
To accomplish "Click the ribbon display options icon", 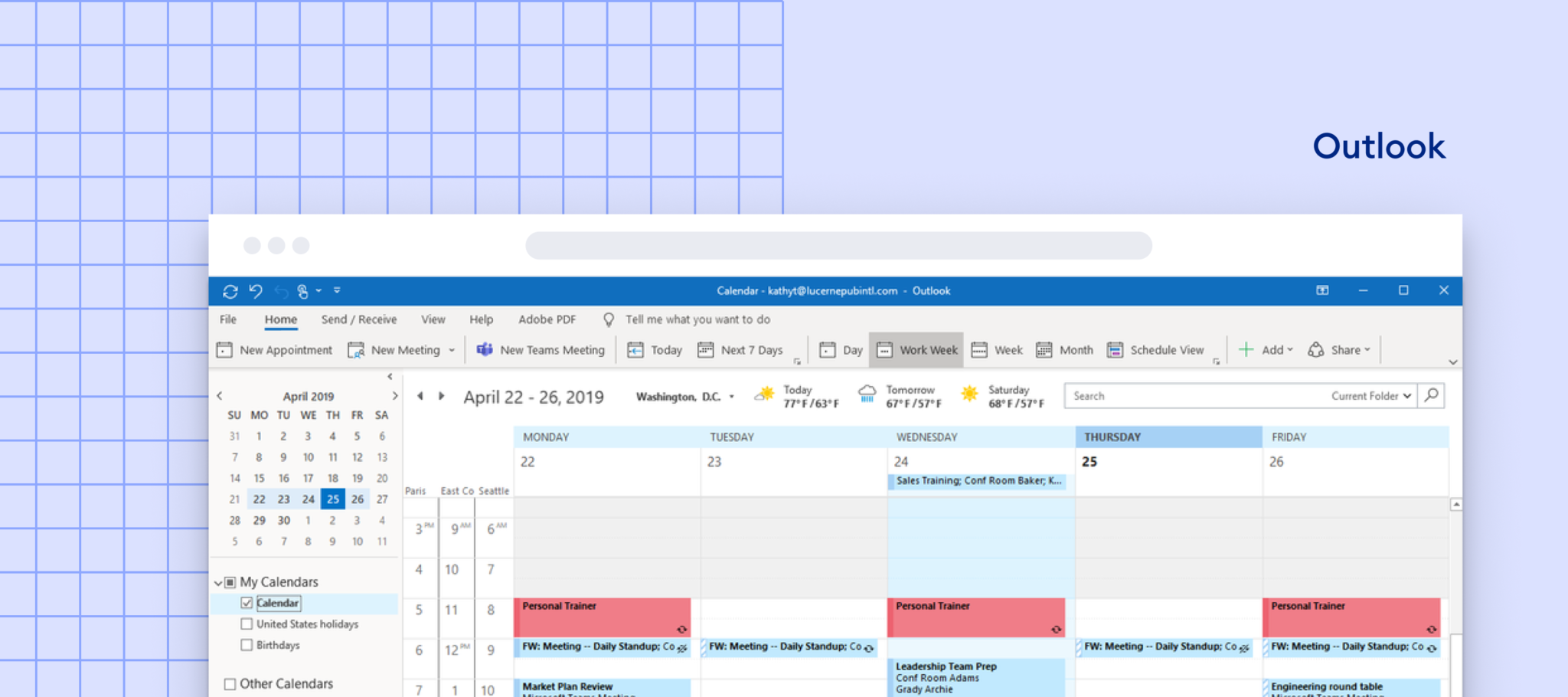I will 1322,290.
